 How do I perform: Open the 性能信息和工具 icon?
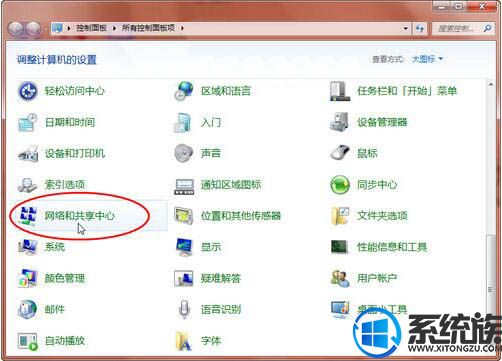[x=340, y=247]
